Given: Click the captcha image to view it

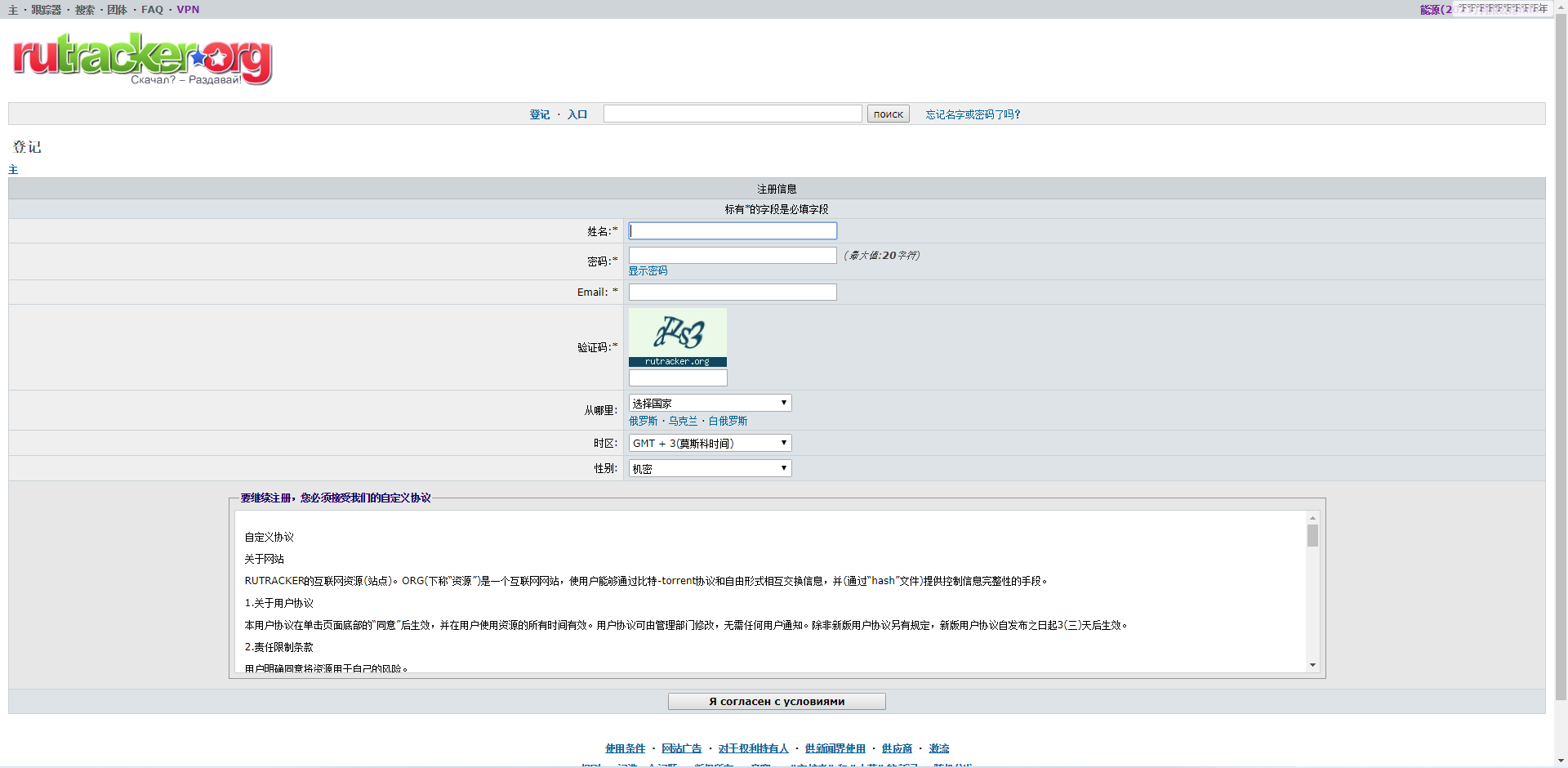Looking at the screenshot, I should tap(677, 333).
